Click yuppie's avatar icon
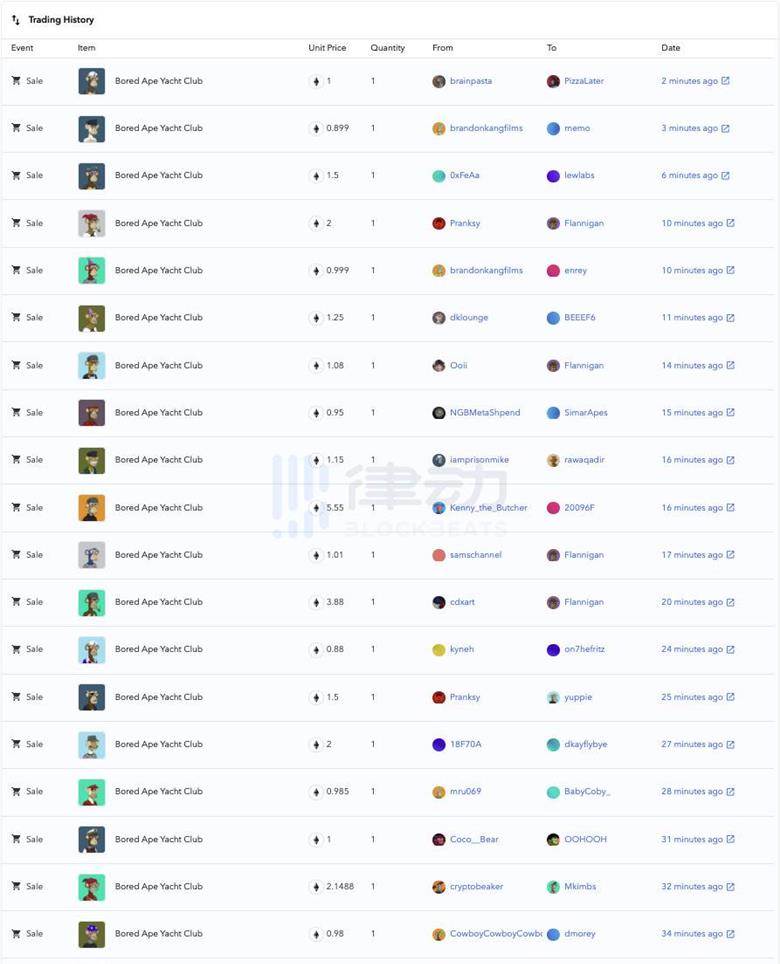780x964 pixels. pyautogui.click(x=553, y=697)
